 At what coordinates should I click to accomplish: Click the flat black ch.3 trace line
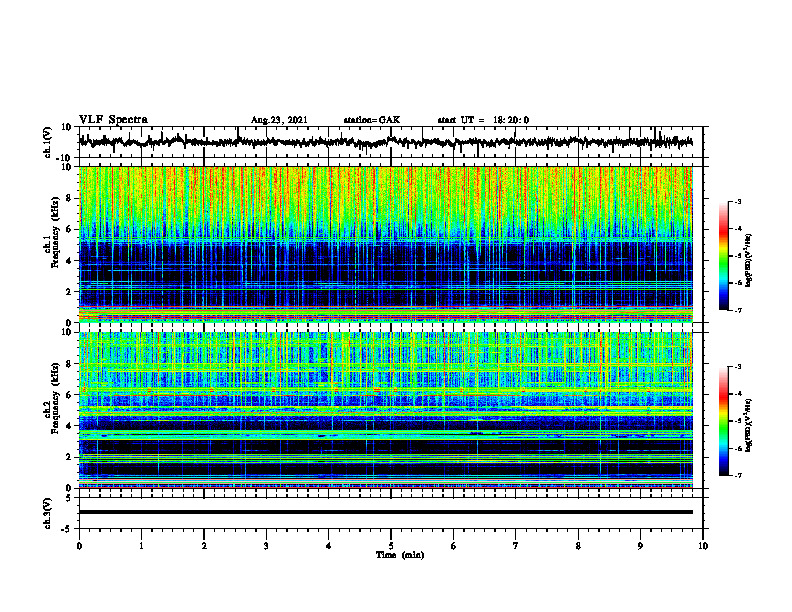(385, 512)
